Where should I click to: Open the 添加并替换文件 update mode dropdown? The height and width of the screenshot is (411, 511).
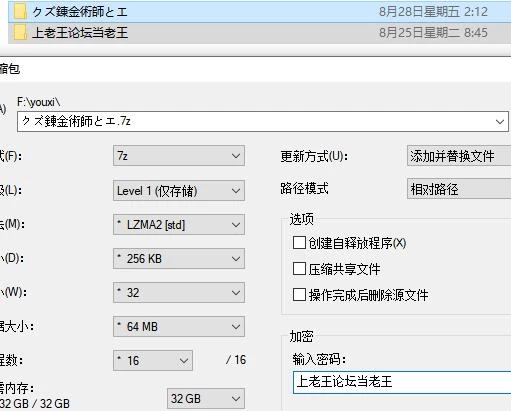tap(459, 156)
